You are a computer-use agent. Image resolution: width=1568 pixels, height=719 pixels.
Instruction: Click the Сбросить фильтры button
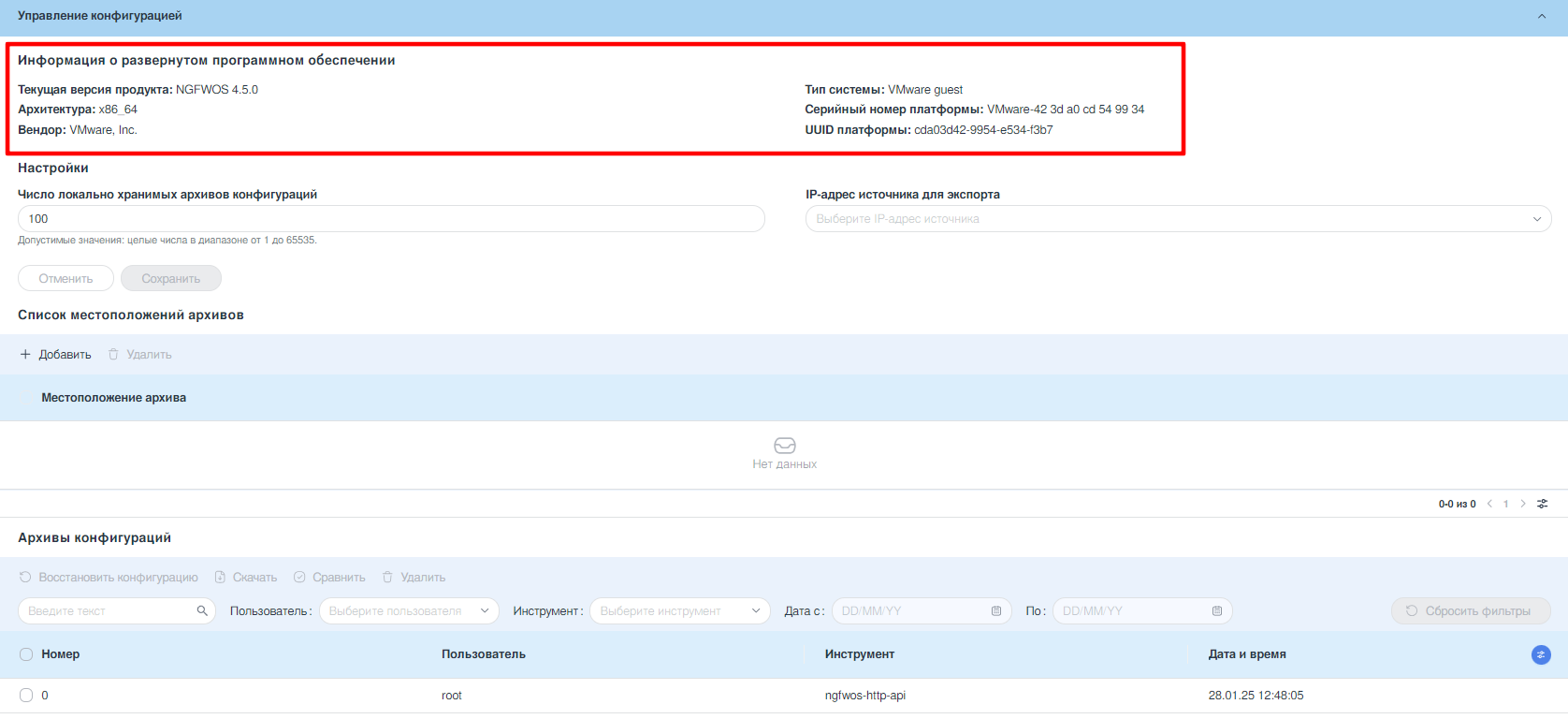click(x=1470, y=611)
